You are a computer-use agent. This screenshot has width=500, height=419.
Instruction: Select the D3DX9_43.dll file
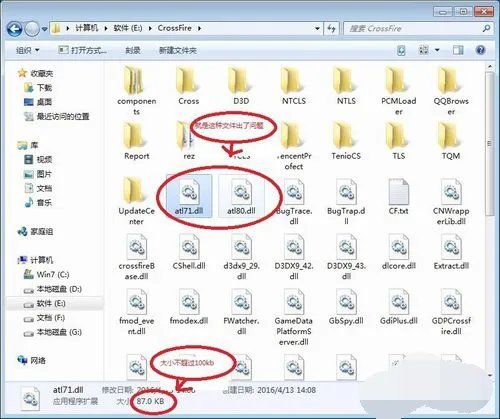click(x=346, y=257)
